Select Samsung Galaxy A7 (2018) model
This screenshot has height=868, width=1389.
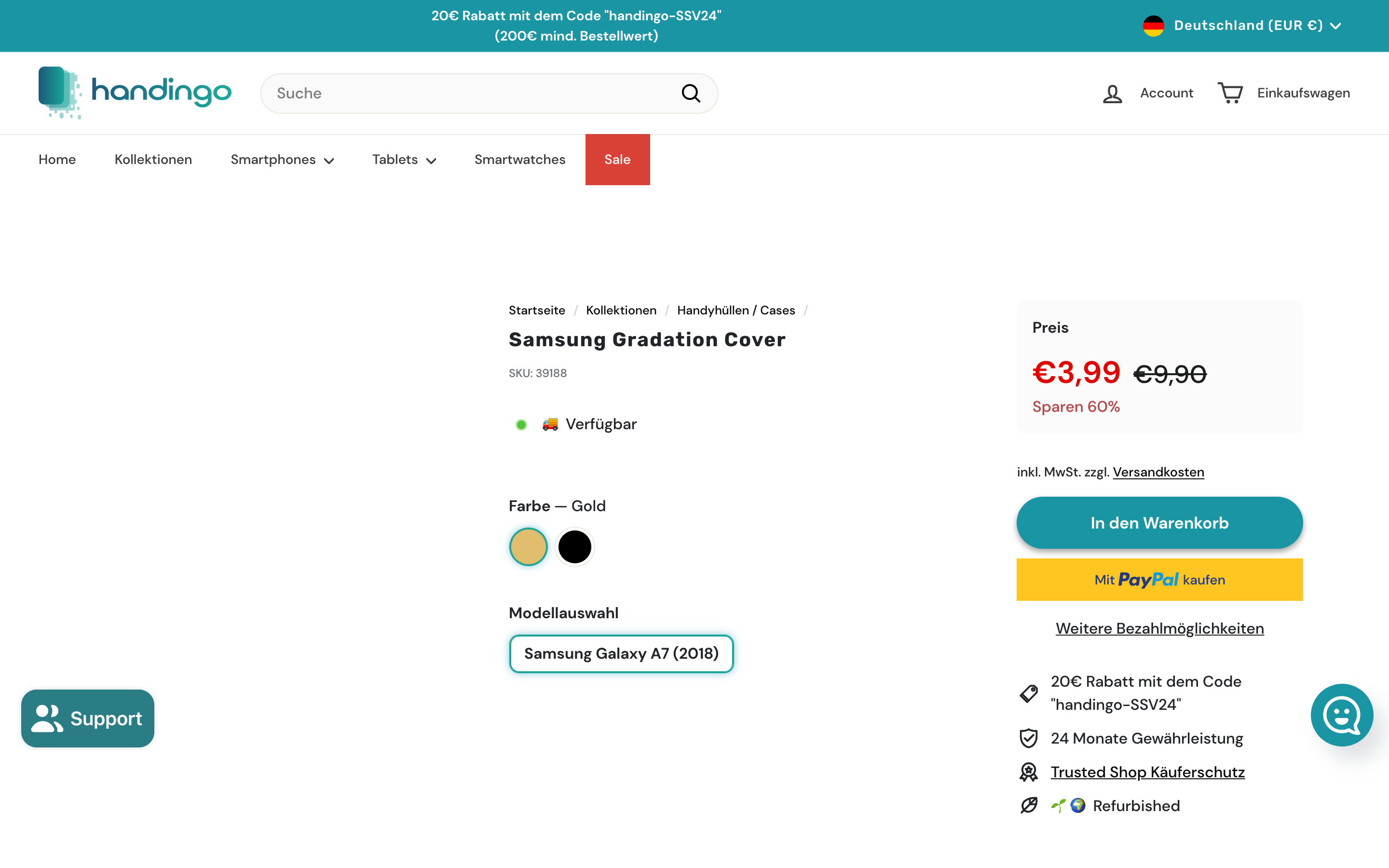click(x=621, y=653)
